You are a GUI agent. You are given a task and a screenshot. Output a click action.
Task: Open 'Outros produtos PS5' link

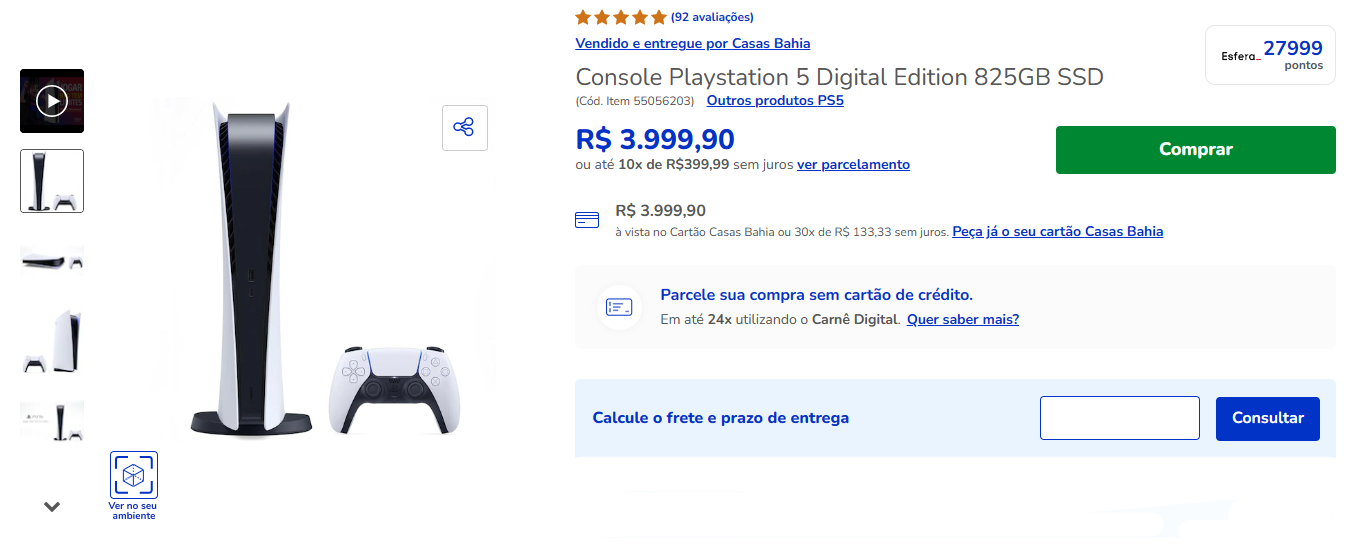tap(775, 100)
